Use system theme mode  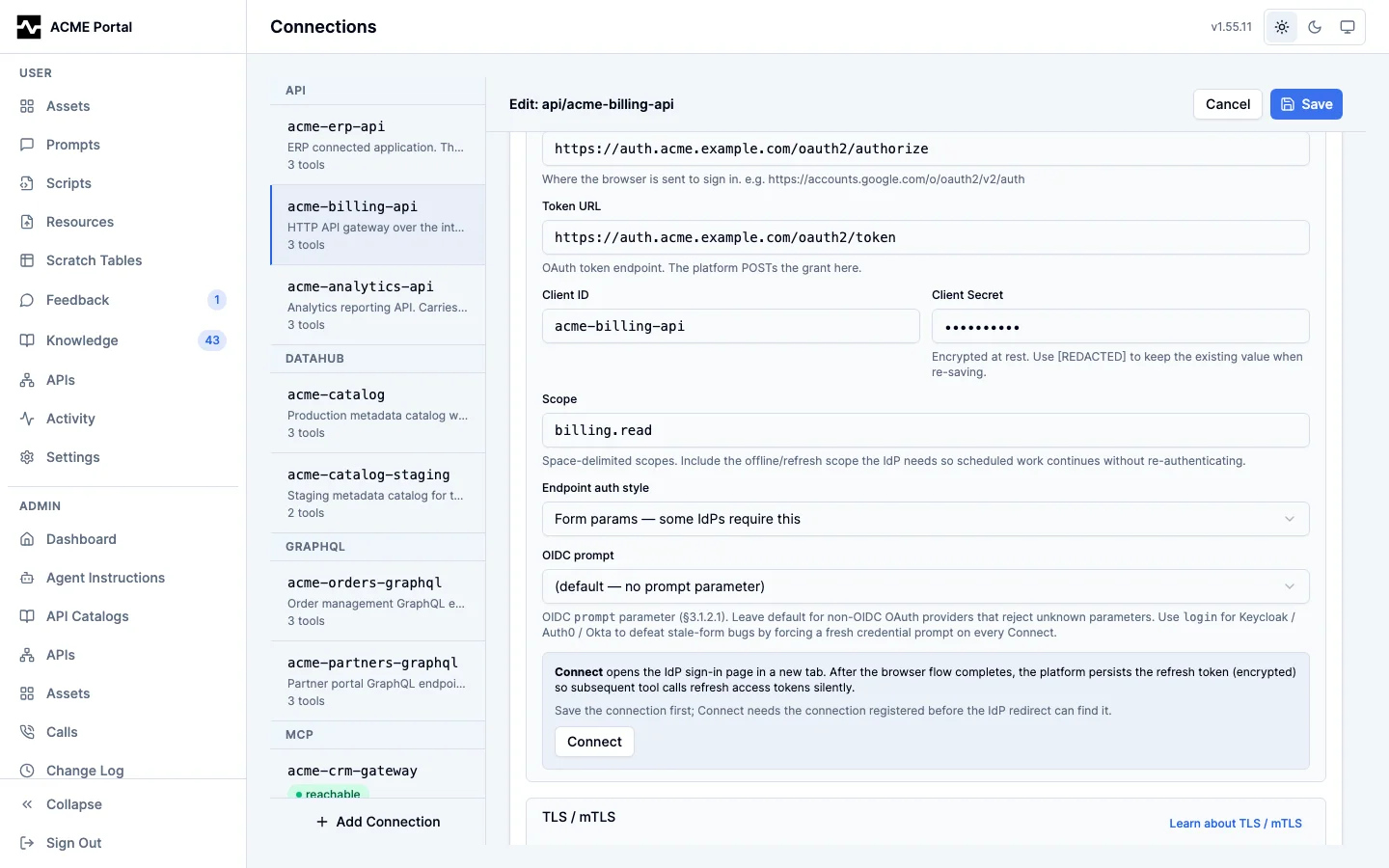[1348, 27]
